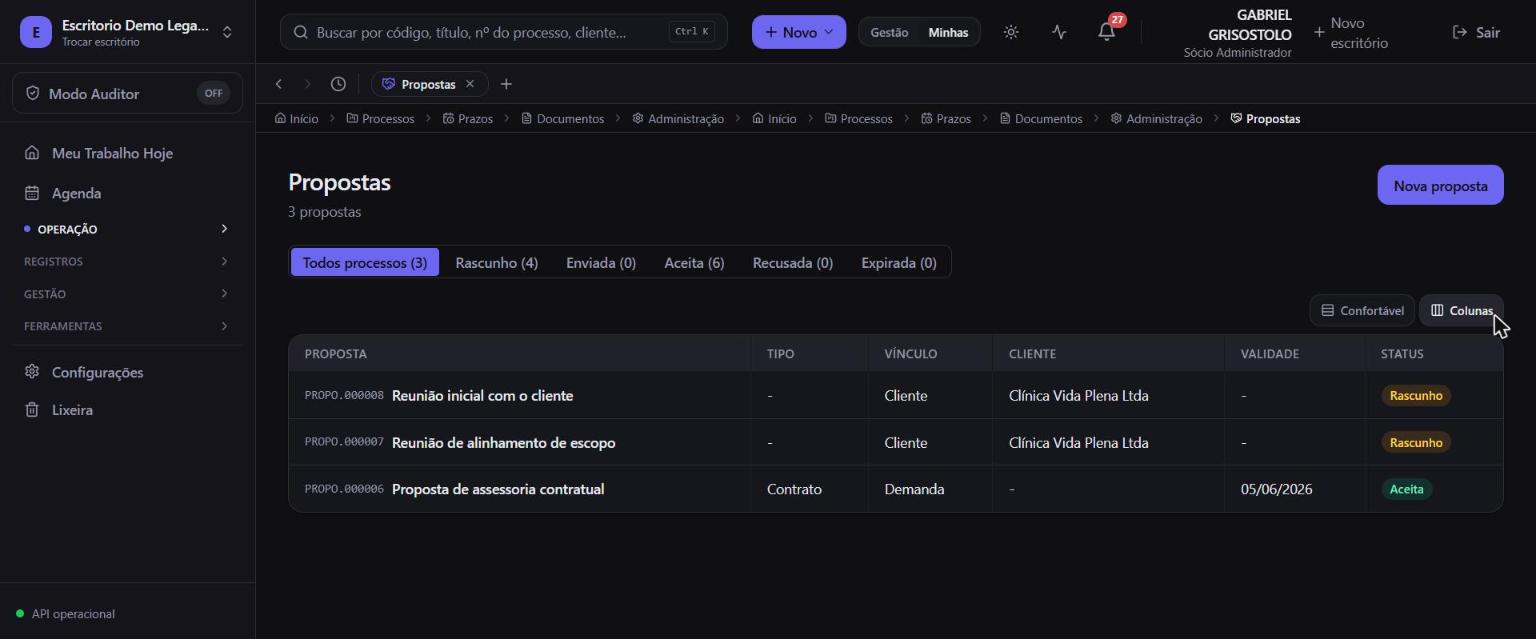
Task: Click Gabriel Grisostolo user profile
Action: [x=1237, y=33]
